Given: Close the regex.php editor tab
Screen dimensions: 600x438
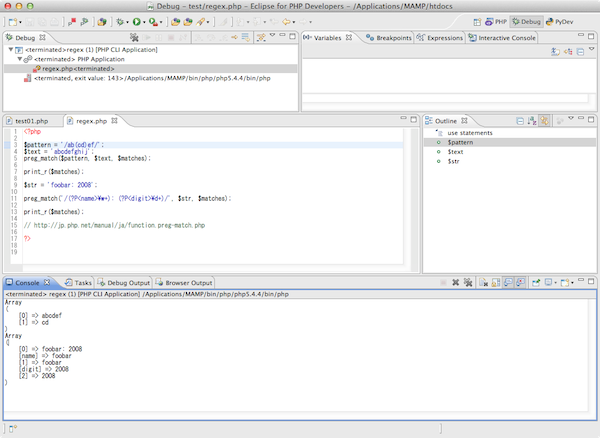Looking at the screenshot, I should [114, 120].
